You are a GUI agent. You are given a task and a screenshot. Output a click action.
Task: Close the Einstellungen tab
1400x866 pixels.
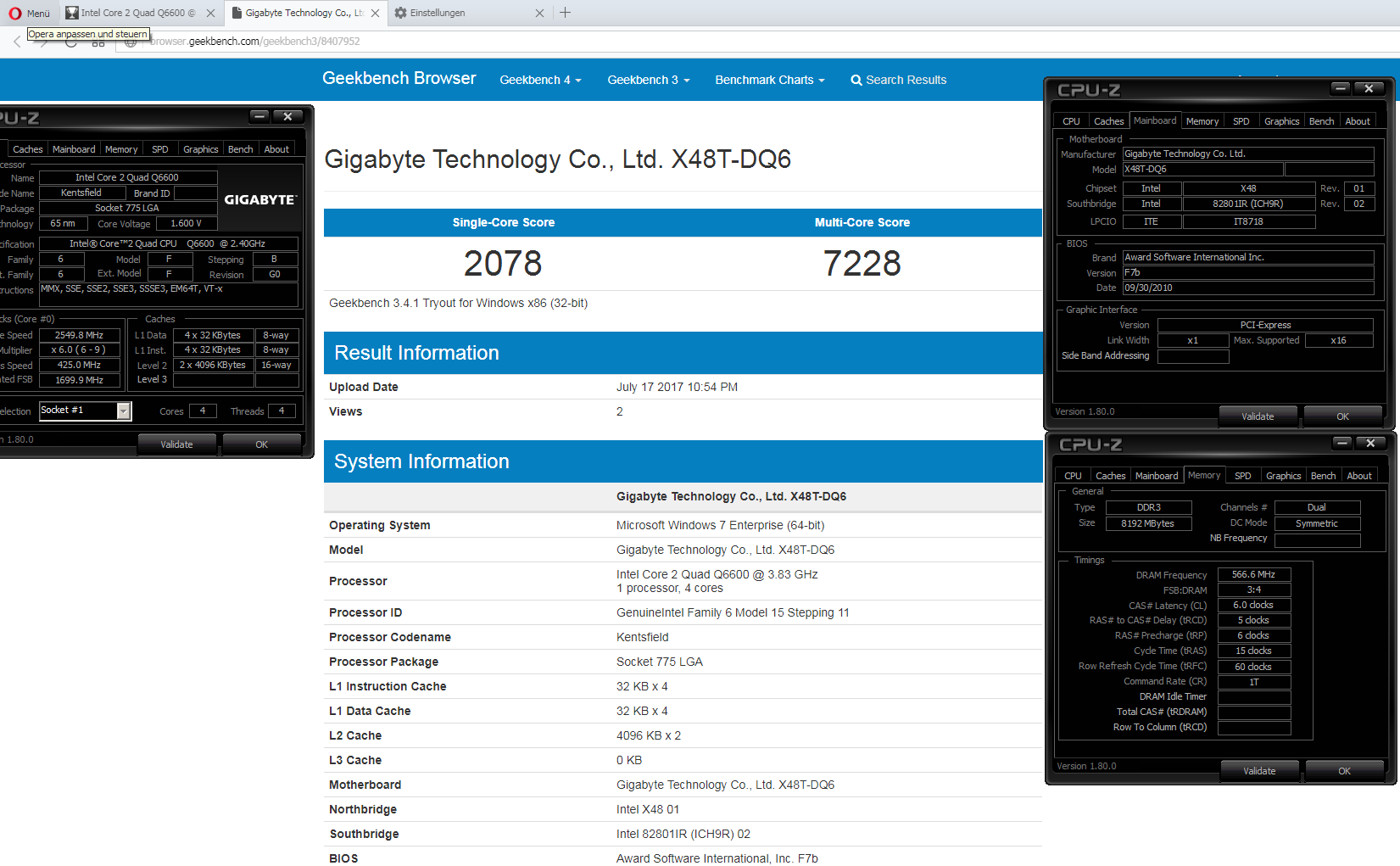tap(539, 13)
